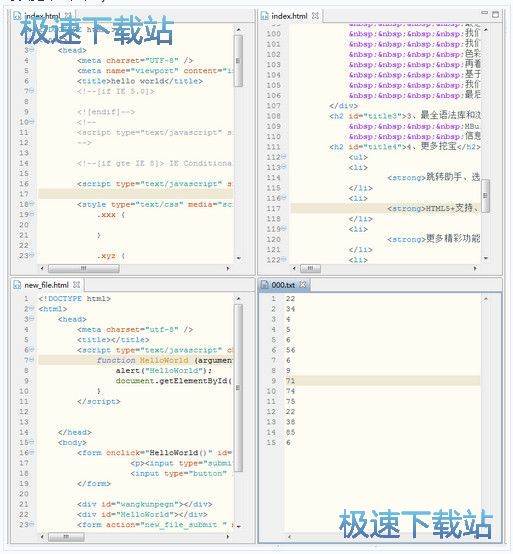Screen dimensions: 513x554
Task: Click the value 56 on line 6 of 000.txt
Action: pos(290,350)
